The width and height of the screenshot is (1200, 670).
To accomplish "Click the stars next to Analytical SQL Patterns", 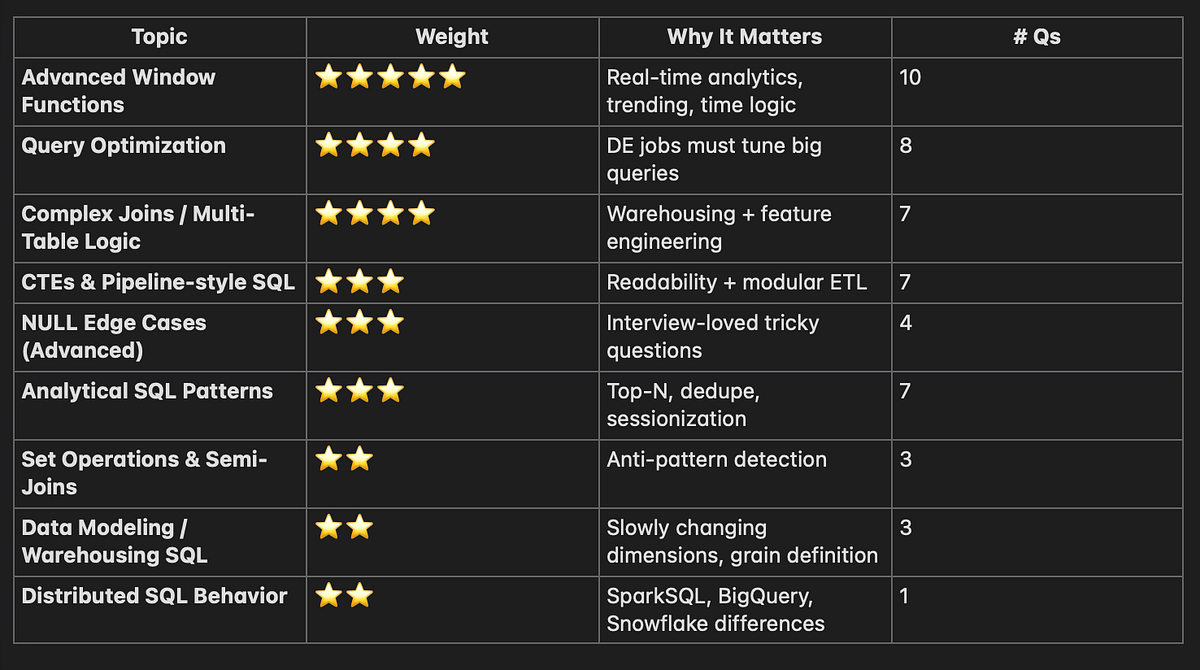I will click(x=360, y=391).
